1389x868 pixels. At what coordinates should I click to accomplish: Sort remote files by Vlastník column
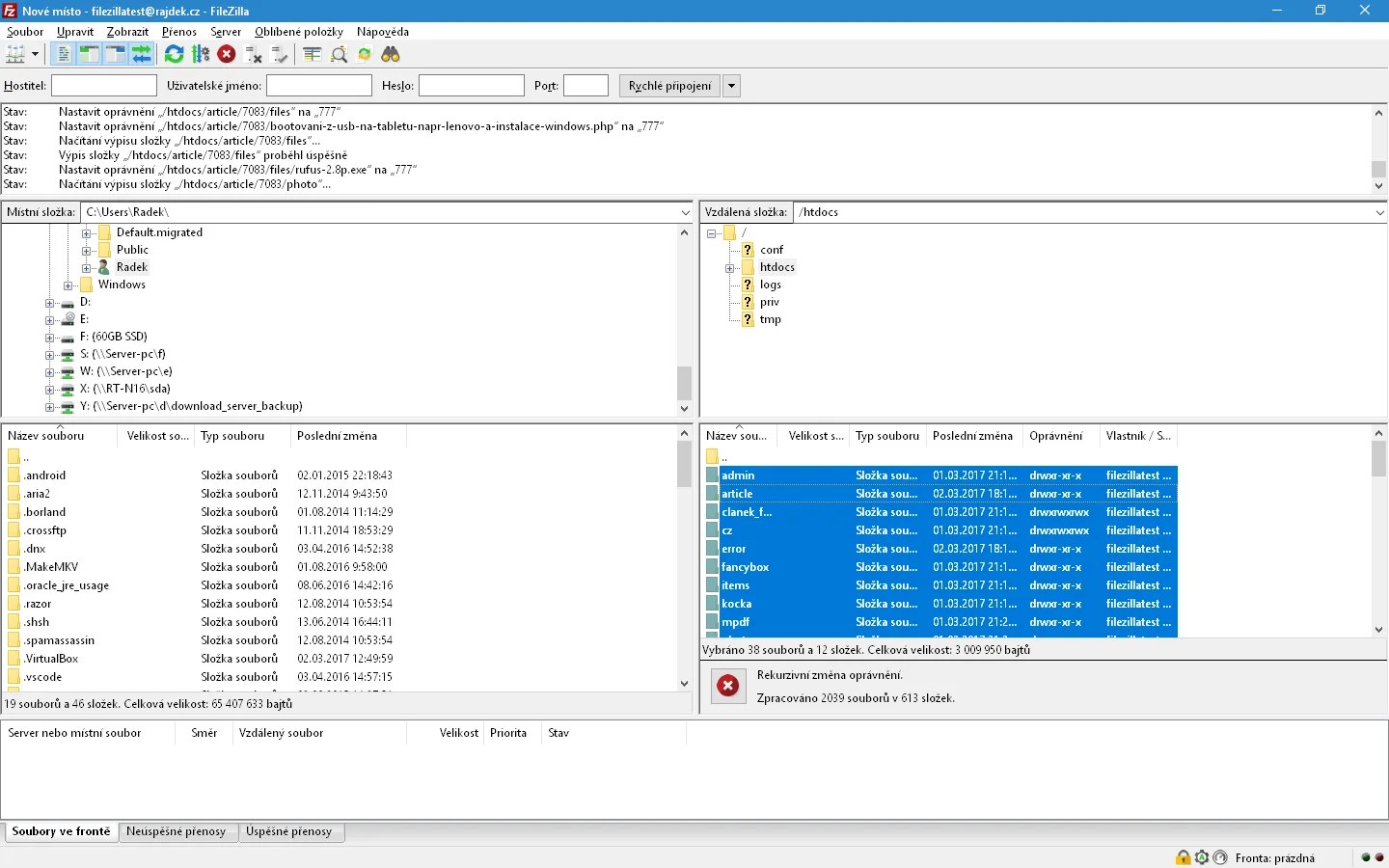click(1138, 436)
